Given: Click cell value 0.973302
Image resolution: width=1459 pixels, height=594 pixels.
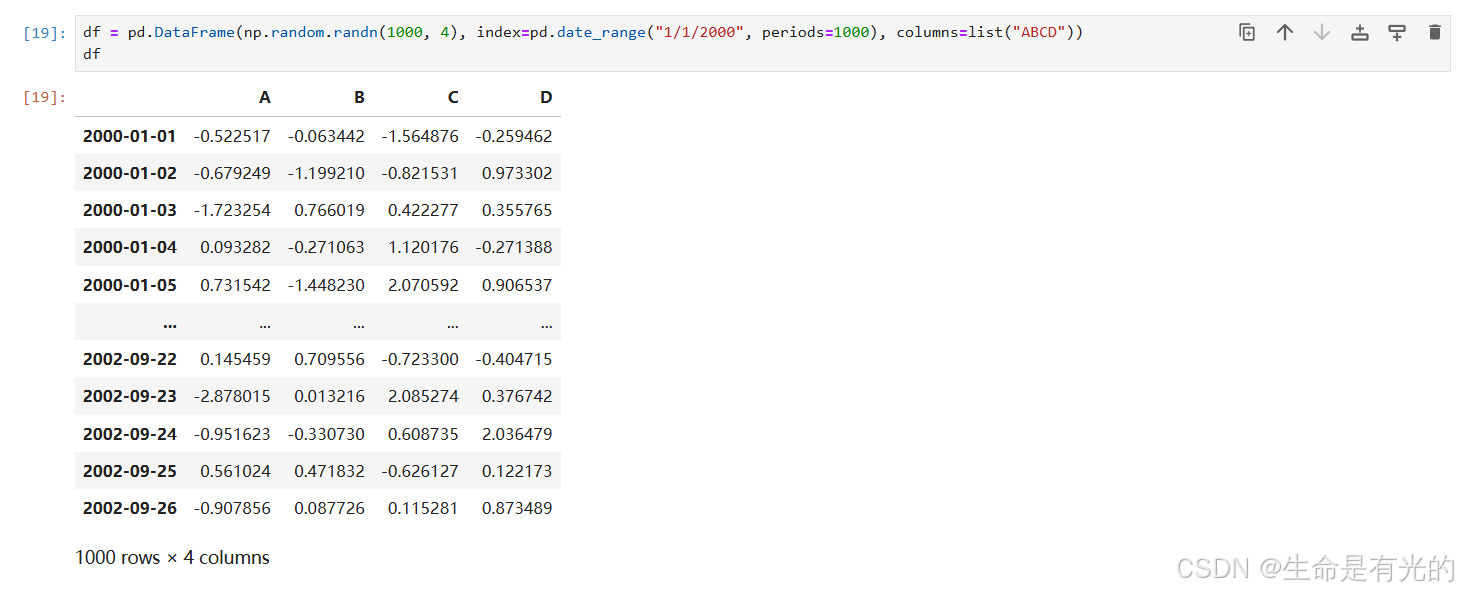Looking at the screenshot, I should pyautogui.click(x=517, y=173).
